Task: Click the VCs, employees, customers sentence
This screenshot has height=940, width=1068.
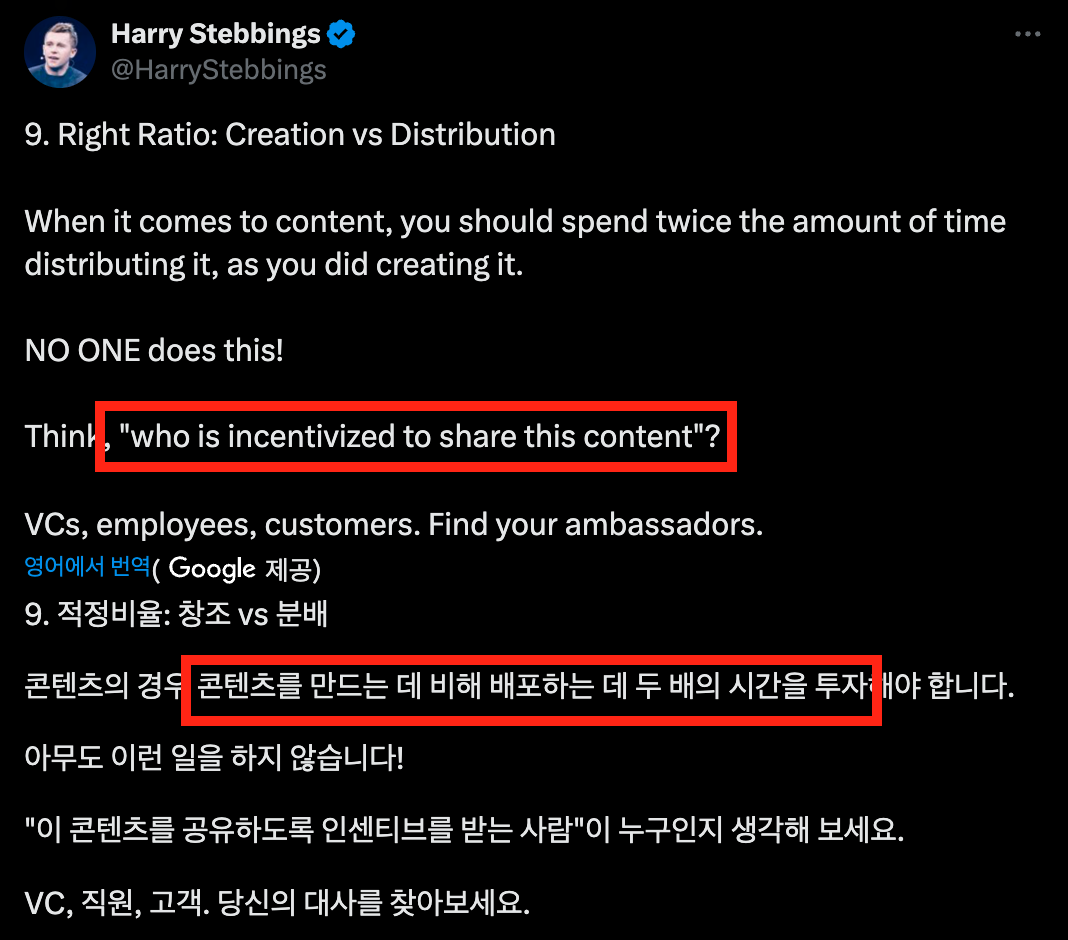Action: 394,523
